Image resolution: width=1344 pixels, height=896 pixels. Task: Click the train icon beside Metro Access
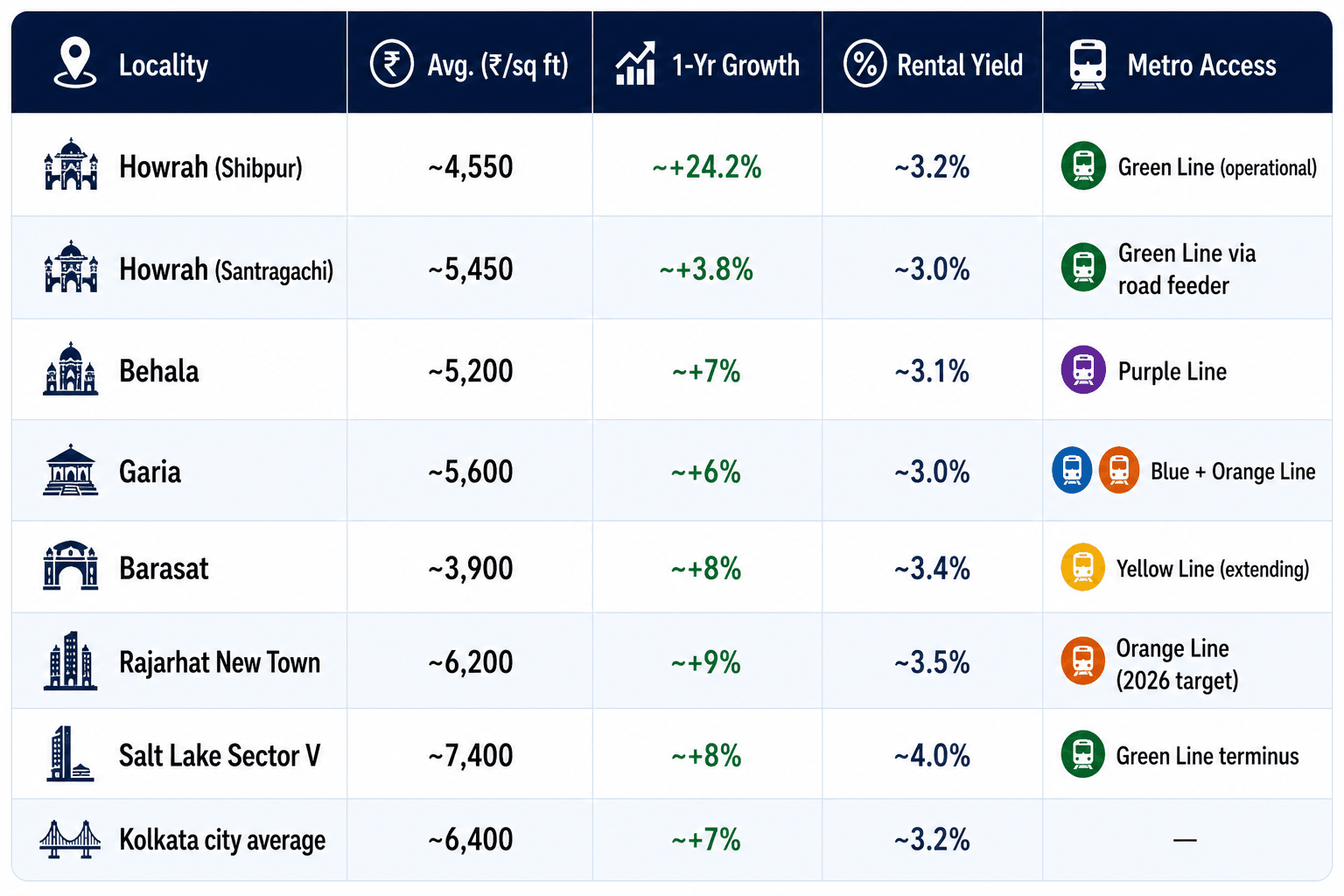(1088, 64)
